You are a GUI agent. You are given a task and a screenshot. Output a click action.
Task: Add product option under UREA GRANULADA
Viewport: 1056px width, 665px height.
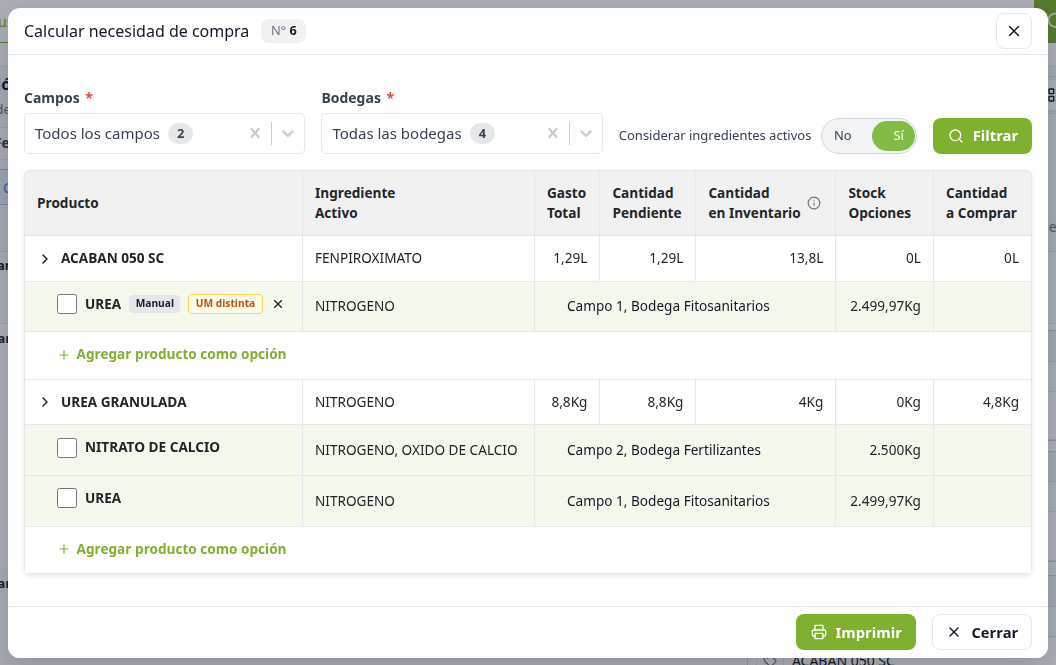coord(172,549)
